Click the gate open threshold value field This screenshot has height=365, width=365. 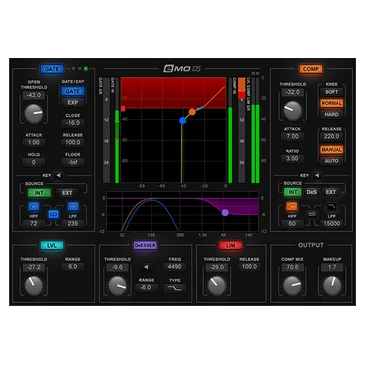coord(34,95)
